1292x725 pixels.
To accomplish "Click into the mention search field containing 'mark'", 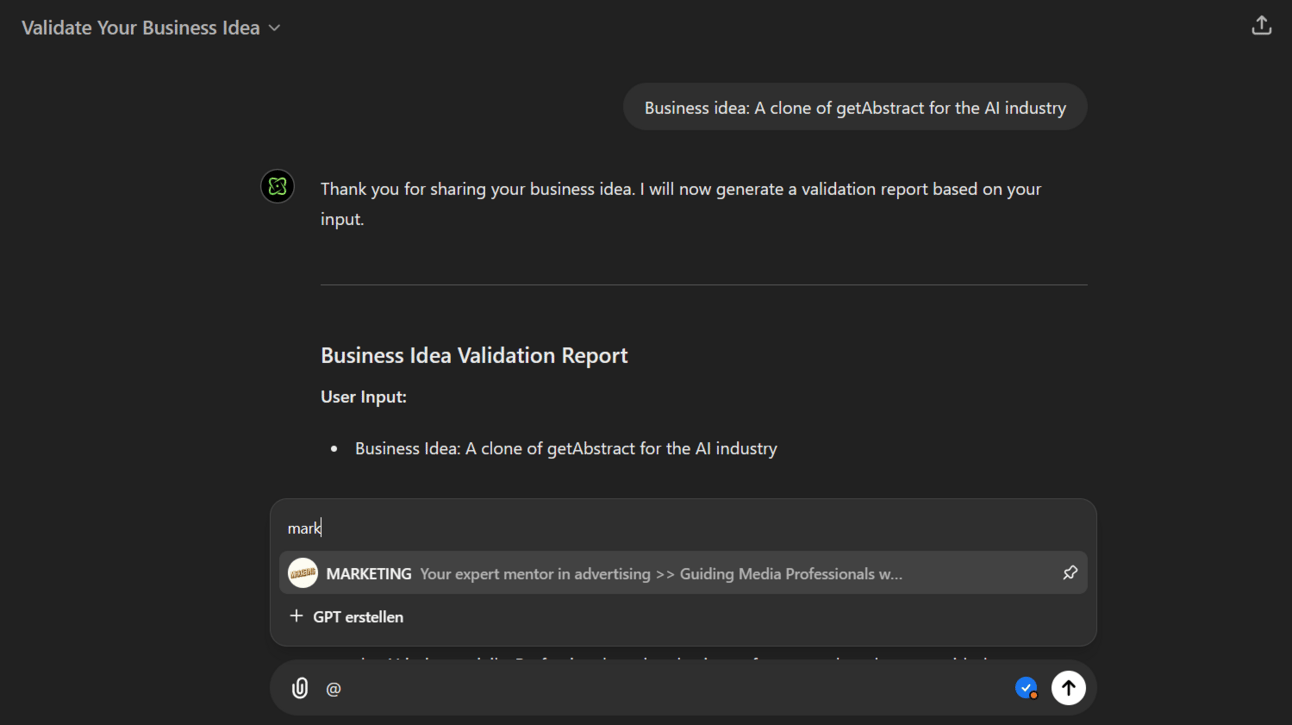I will (x=683, y=528).
